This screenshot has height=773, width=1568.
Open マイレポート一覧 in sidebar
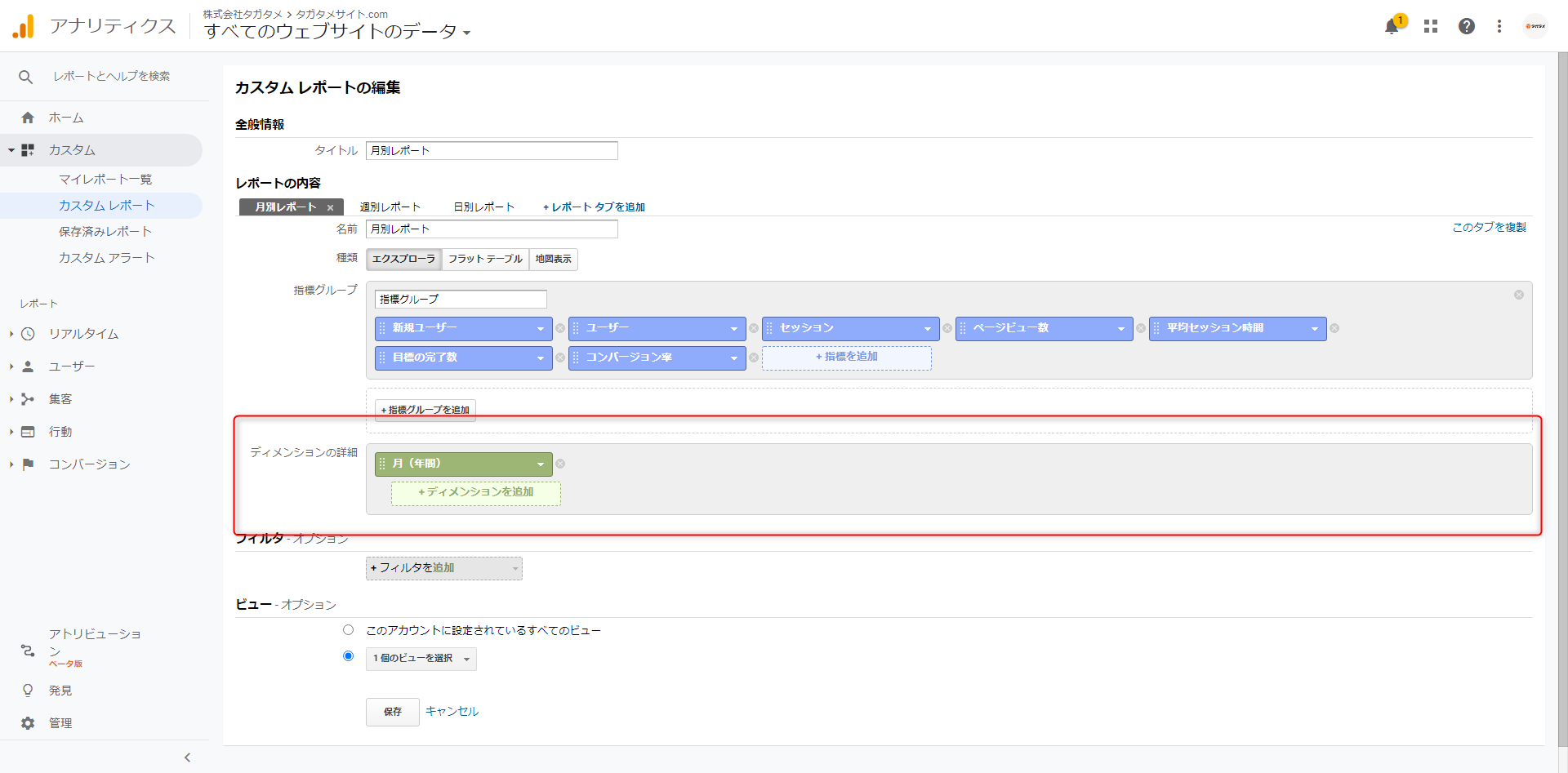coord(105,180)
